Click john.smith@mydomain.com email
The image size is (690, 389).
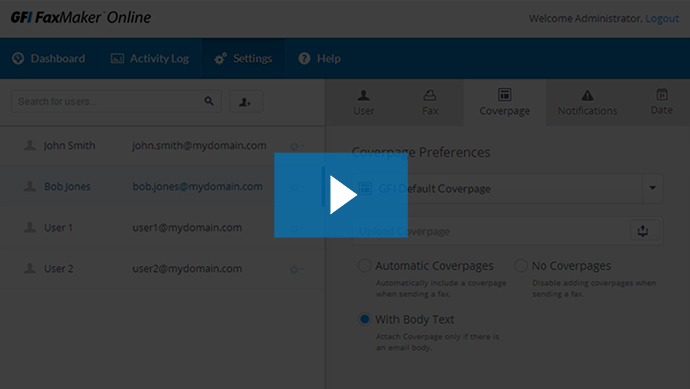(199, 146)
